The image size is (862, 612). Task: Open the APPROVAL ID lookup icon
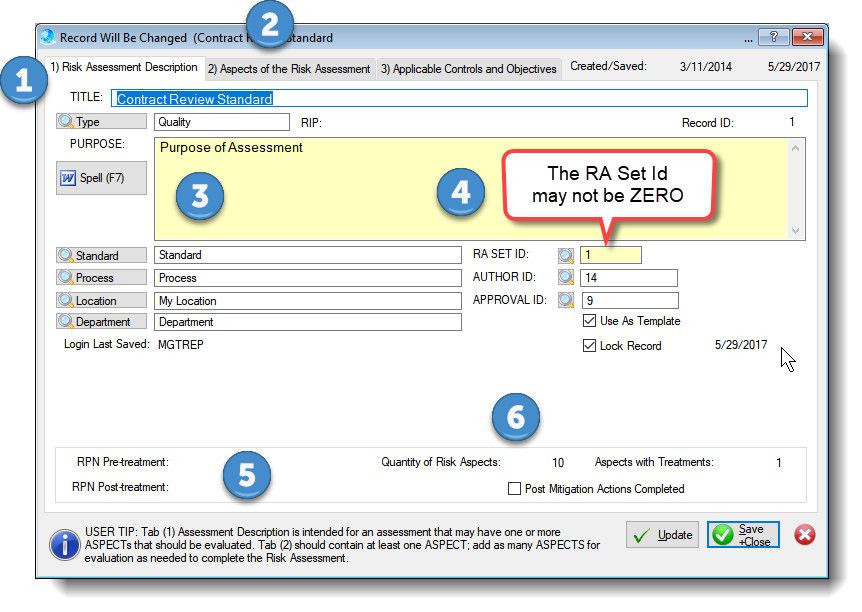[565, 300]
